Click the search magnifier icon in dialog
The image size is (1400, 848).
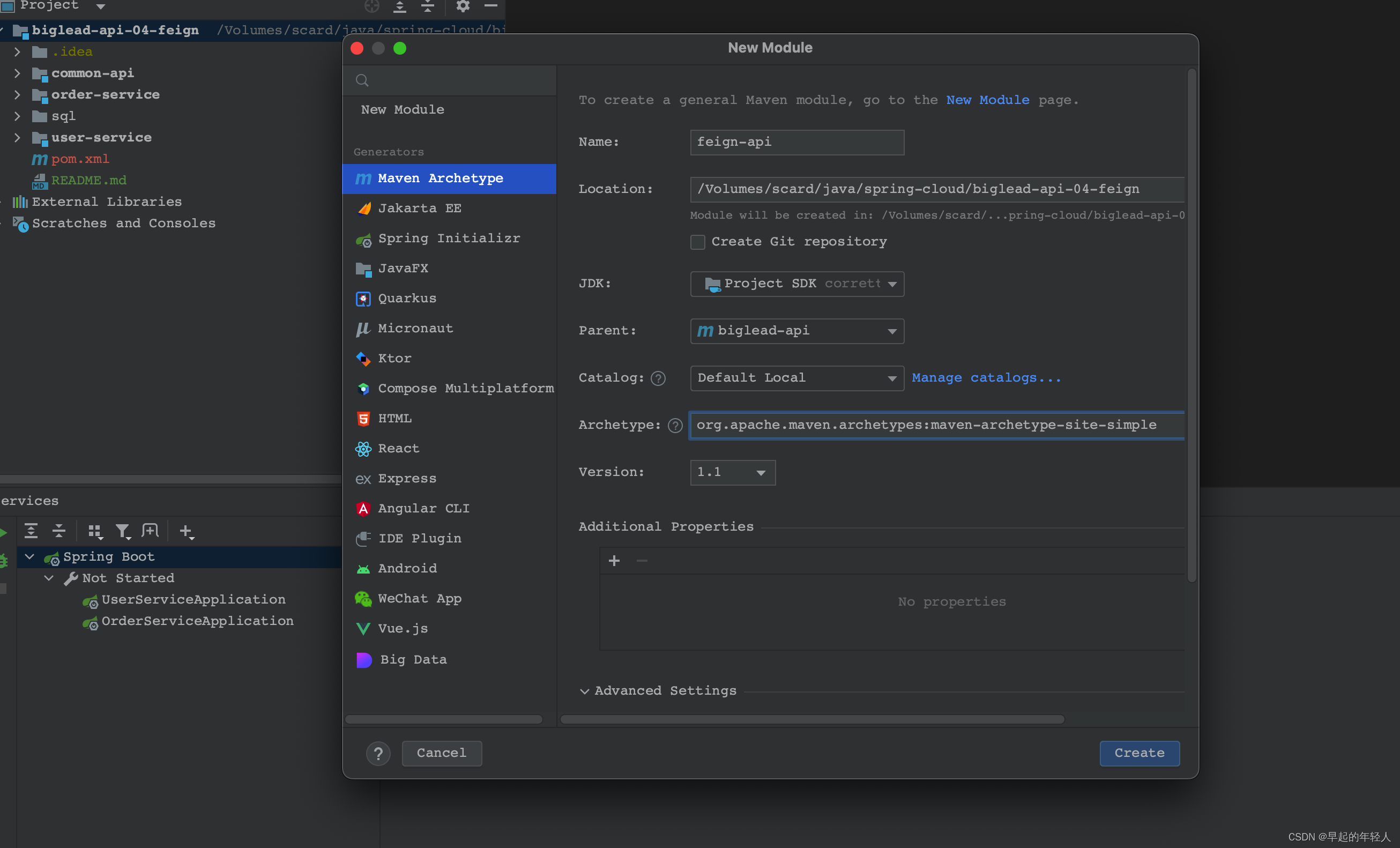362,81
